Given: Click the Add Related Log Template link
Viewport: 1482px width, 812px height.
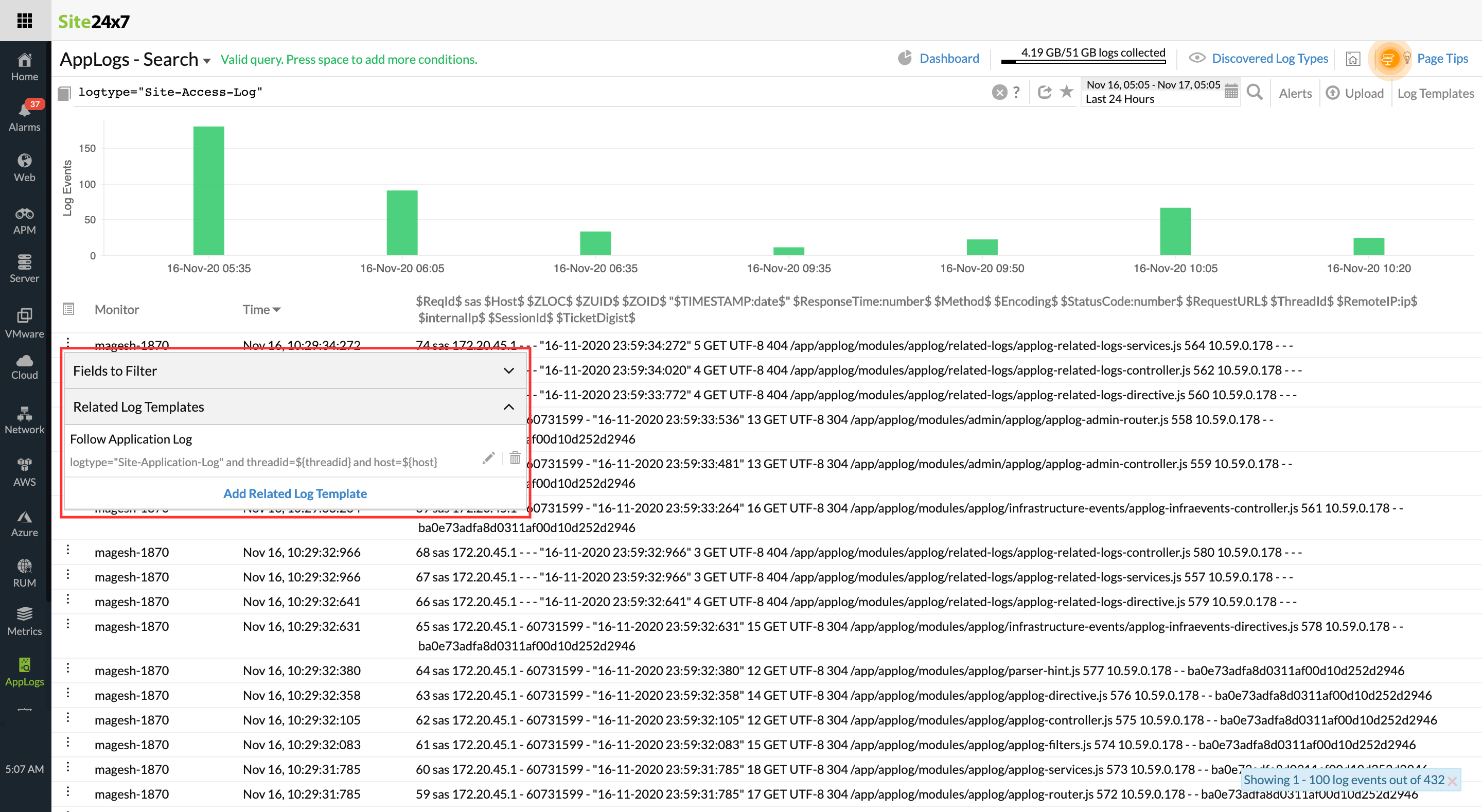Looking at the screenshot, I should pyautogui.click(x=294, y=493).
